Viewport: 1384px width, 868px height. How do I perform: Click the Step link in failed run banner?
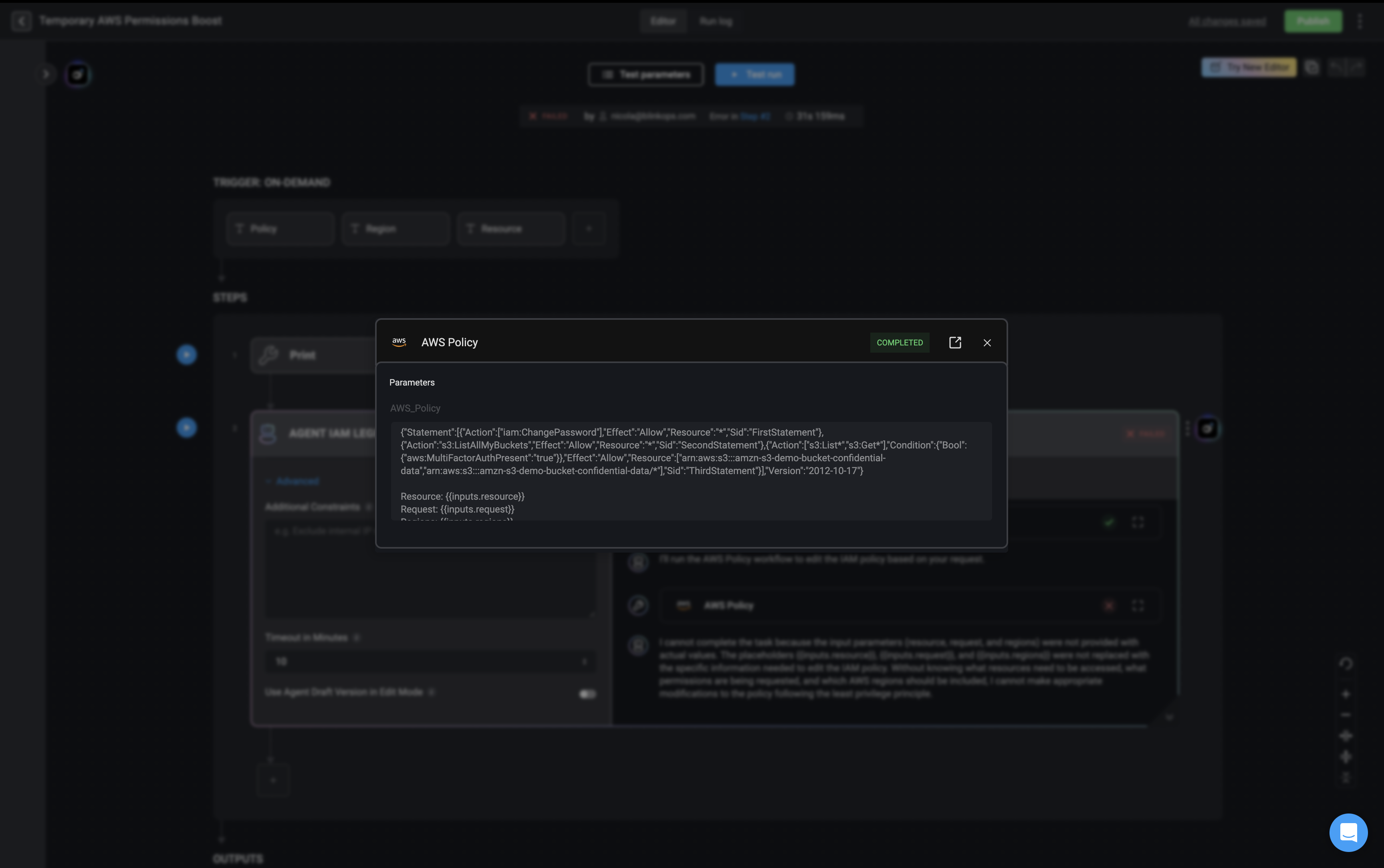pyautogui.click(x=755, y=117)
